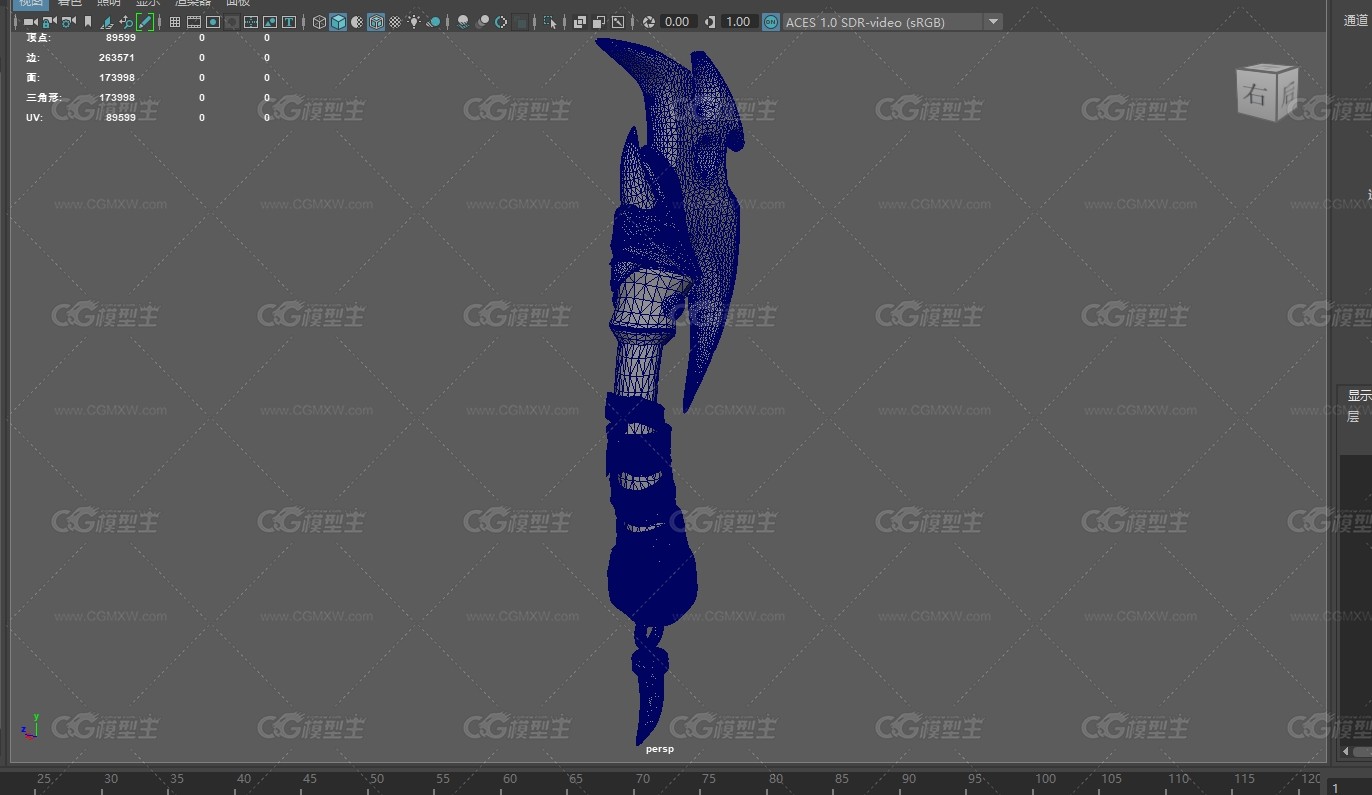Click the Motion Blur icon
This screenshot has width=1372, height=795.
click(482, 21)
